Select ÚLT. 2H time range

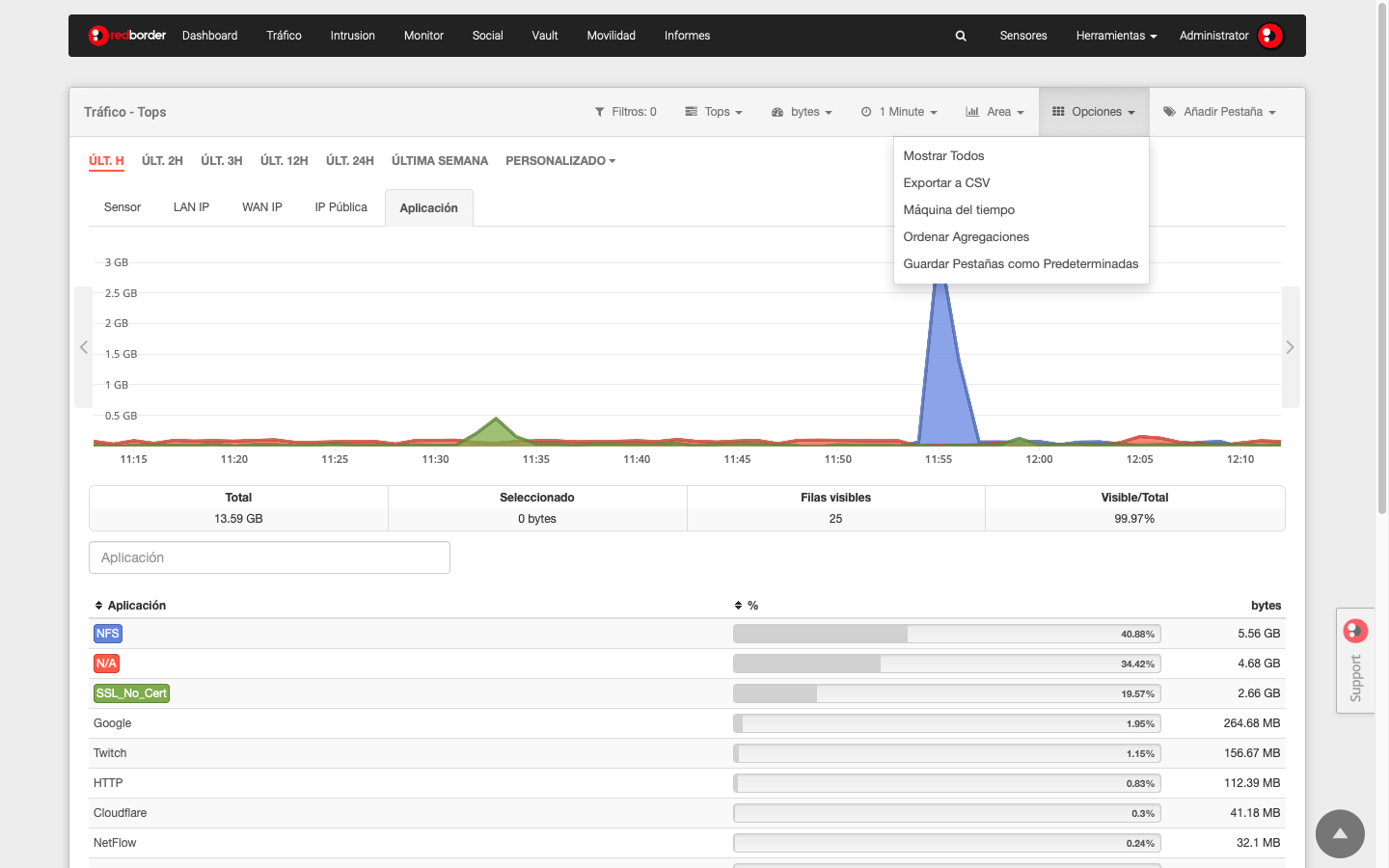click(x=162, y=161)
